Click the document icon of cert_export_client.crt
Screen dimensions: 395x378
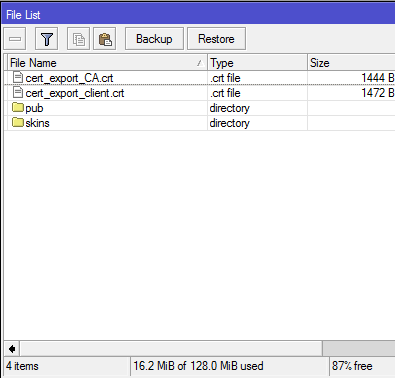[18, 92]
